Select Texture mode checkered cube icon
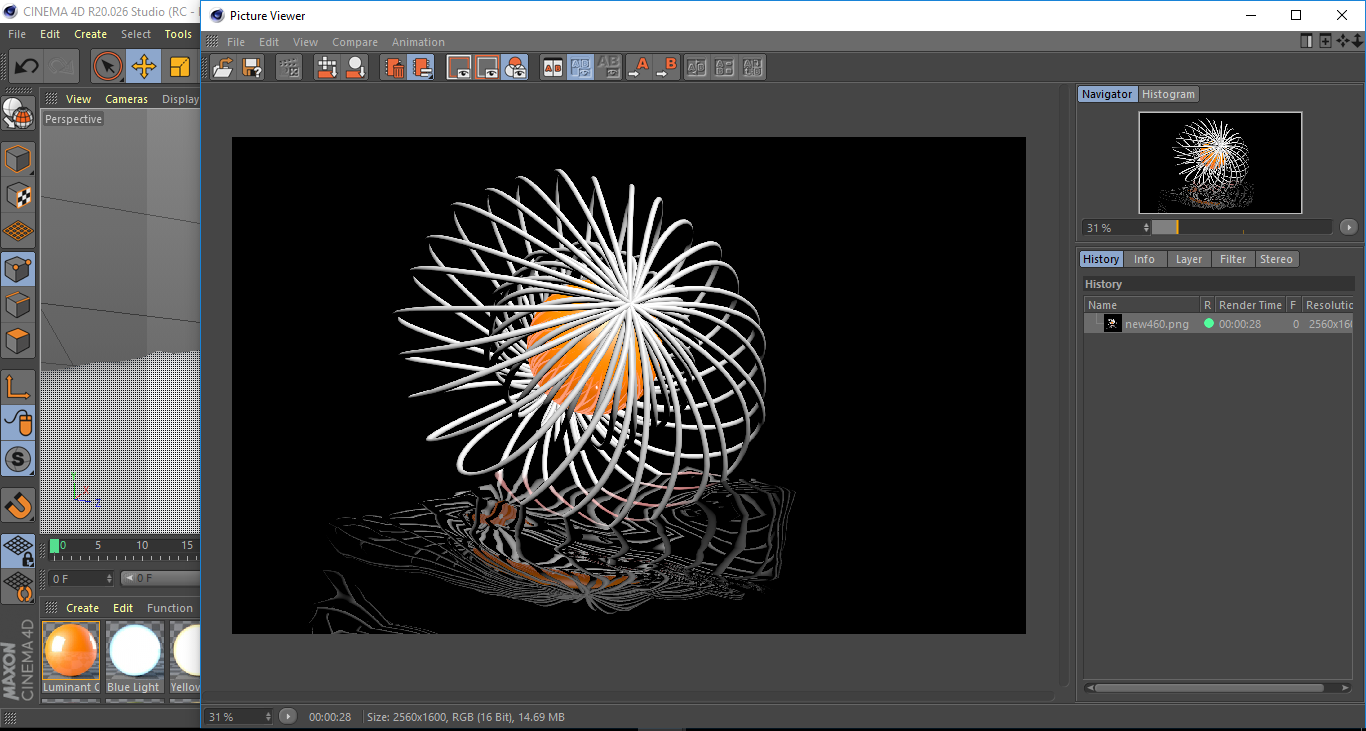The width and height of the screenshot is (1366, 731). click(18, 195)
